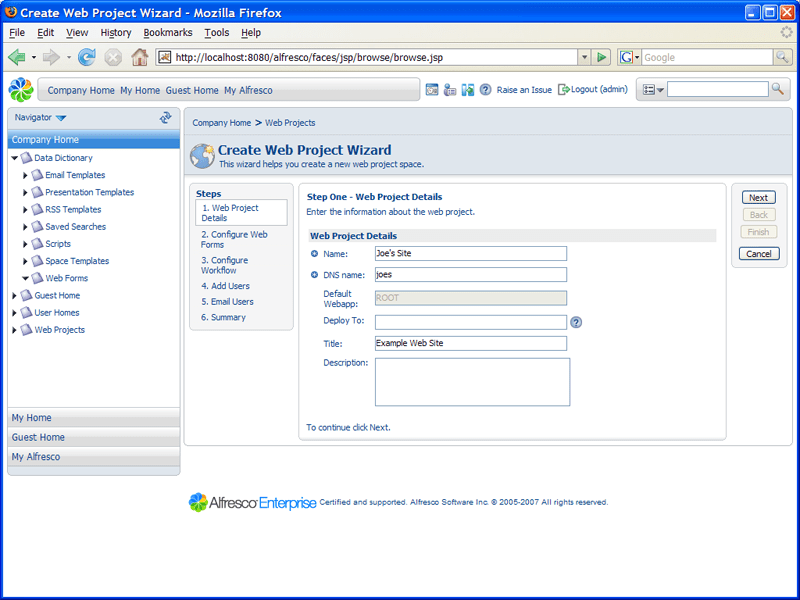
Task: Open the Bookmarks menu
Action: 167,32
